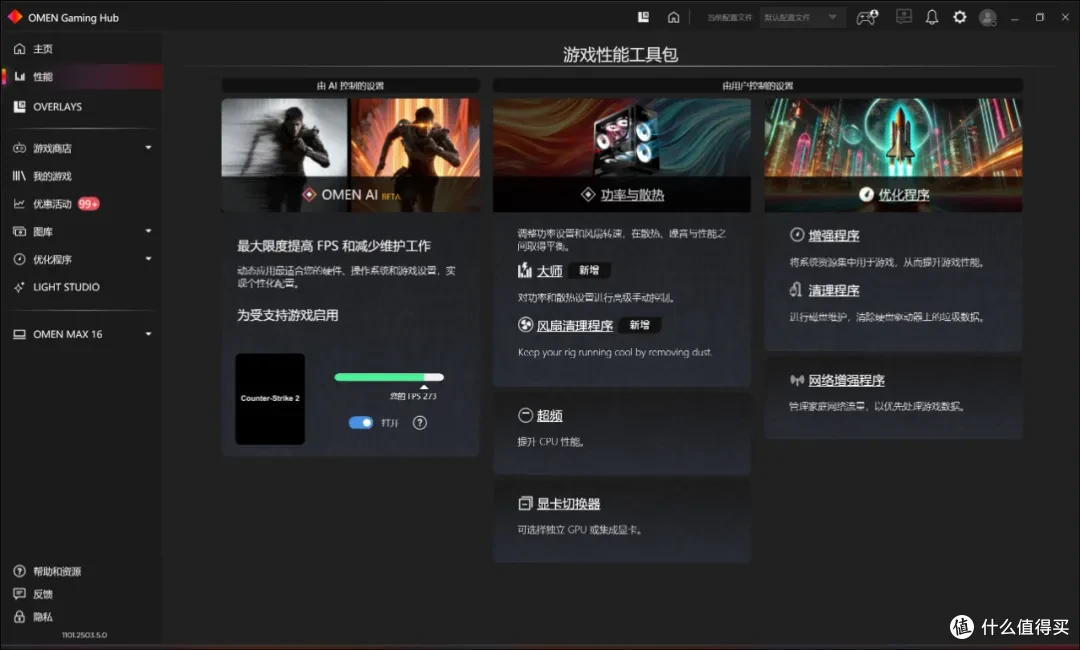Screen dimensions: 1080x650
Task: Click the 大师 tuning icon
Action: point(525,270)
